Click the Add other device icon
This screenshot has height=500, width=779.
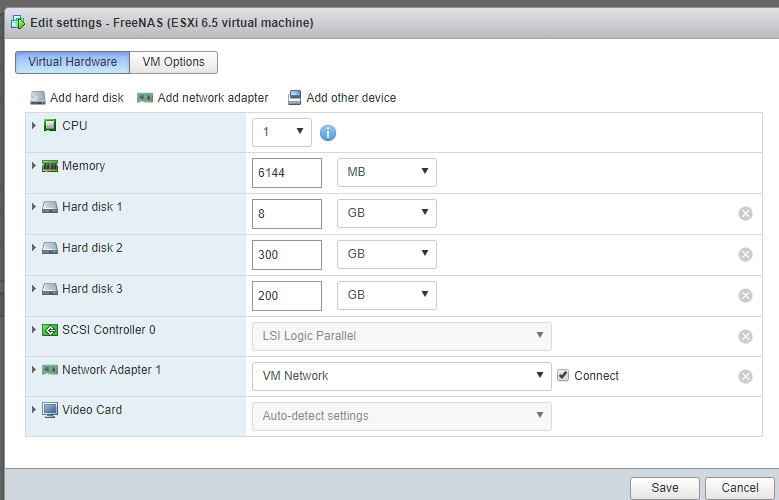point(295,98)
